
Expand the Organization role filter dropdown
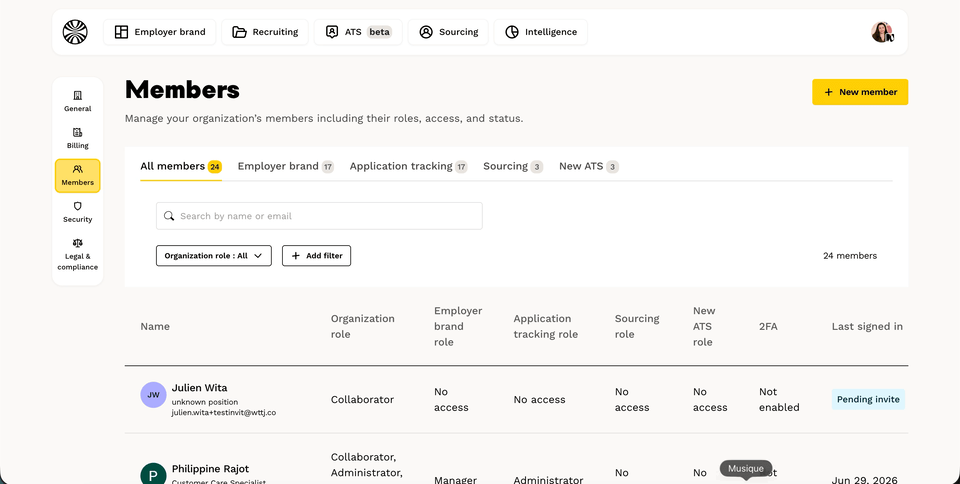click(x=214, y=256)
